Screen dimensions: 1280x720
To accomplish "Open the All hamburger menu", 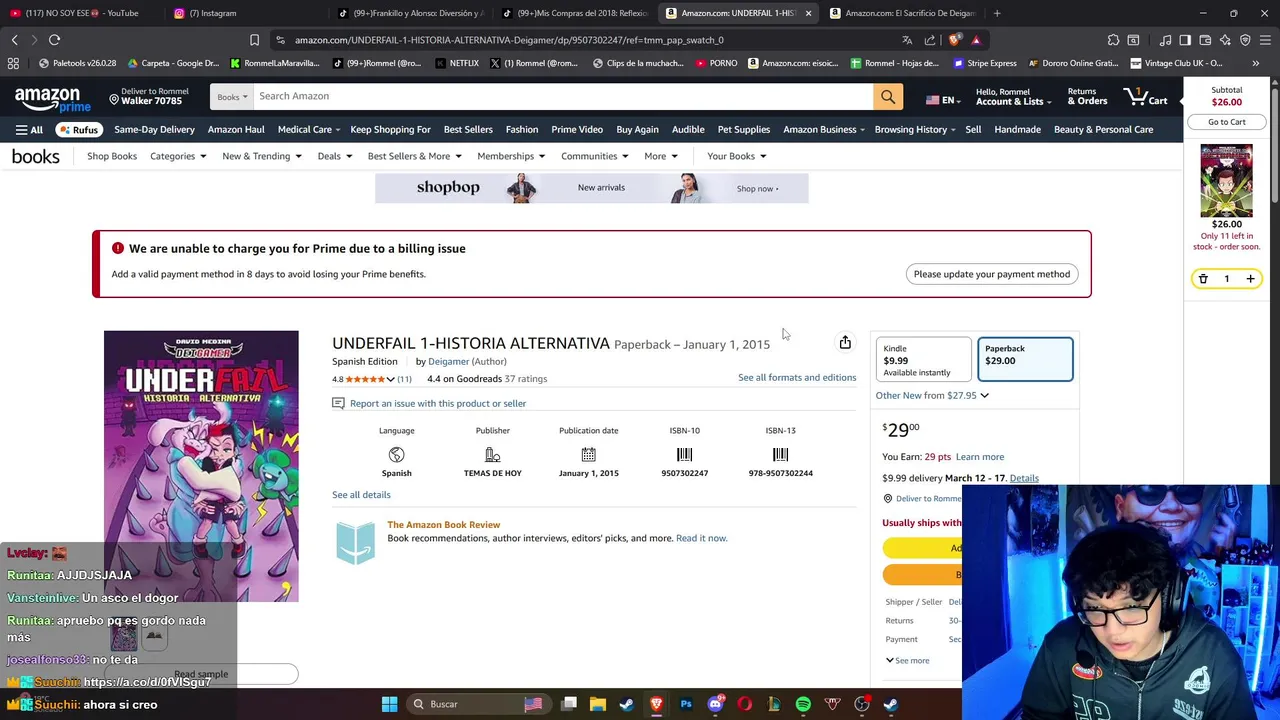I will pyautogui.click(x=29, y=129).
